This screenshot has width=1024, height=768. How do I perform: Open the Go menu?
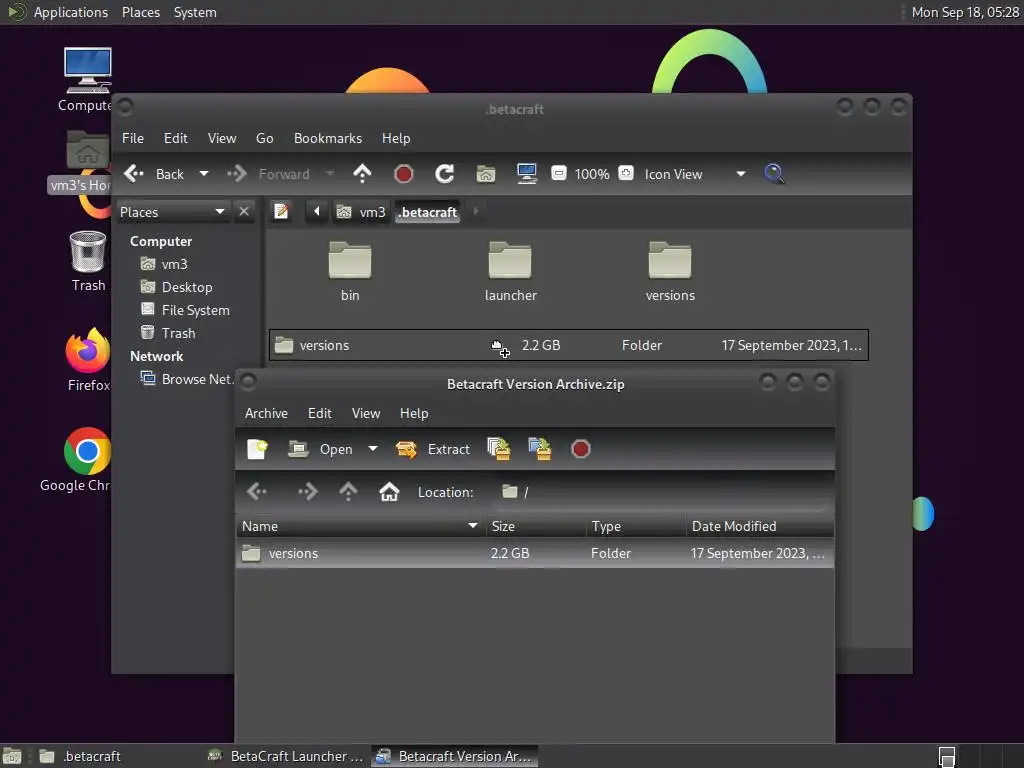tap(264, 138)
